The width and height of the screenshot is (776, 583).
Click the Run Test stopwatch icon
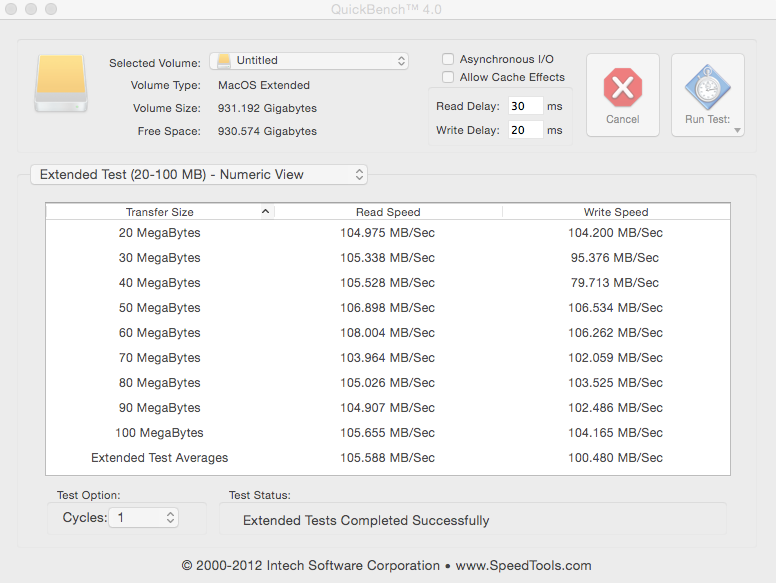pyautogui.click(x=707, y=88)
